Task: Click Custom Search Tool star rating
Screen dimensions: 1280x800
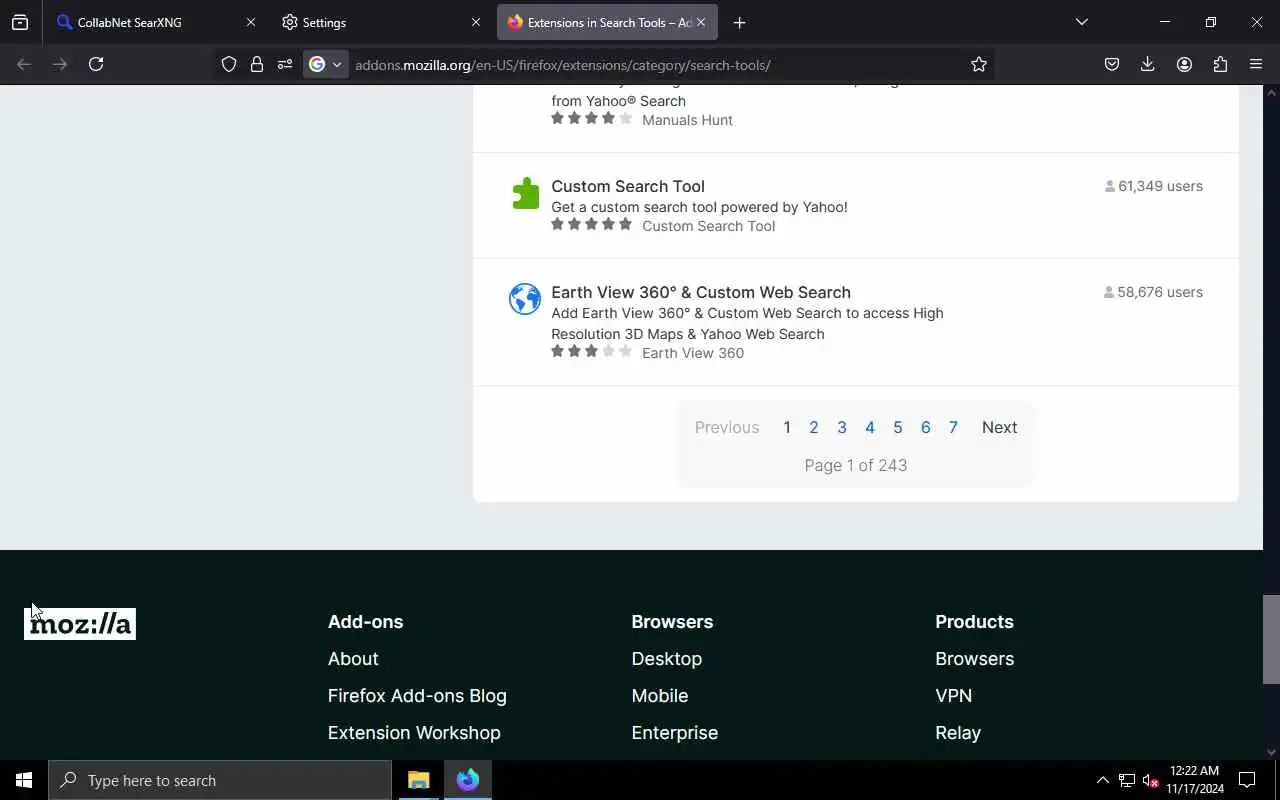Action: 592,224
